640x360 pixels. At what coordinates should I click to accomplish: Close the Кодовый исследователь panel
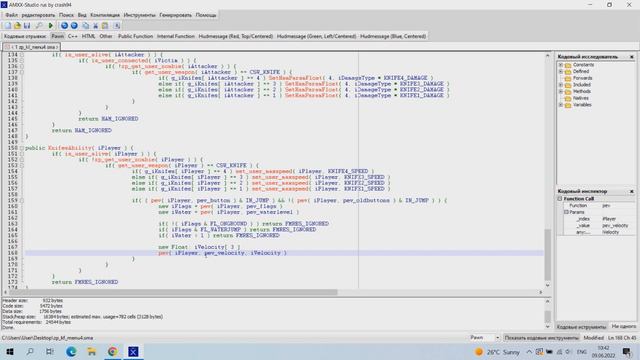point(631,57)
